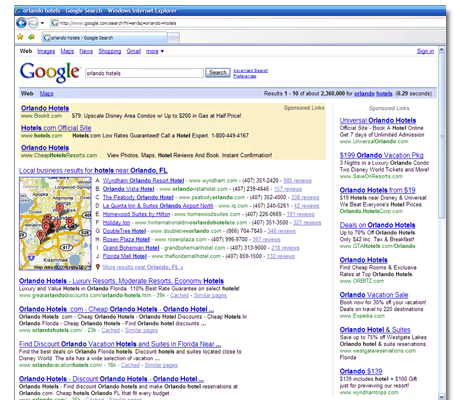Expand the more dropdown in Google nav
The height and width of the screenshot is (400, 455).
coord(155,51)
